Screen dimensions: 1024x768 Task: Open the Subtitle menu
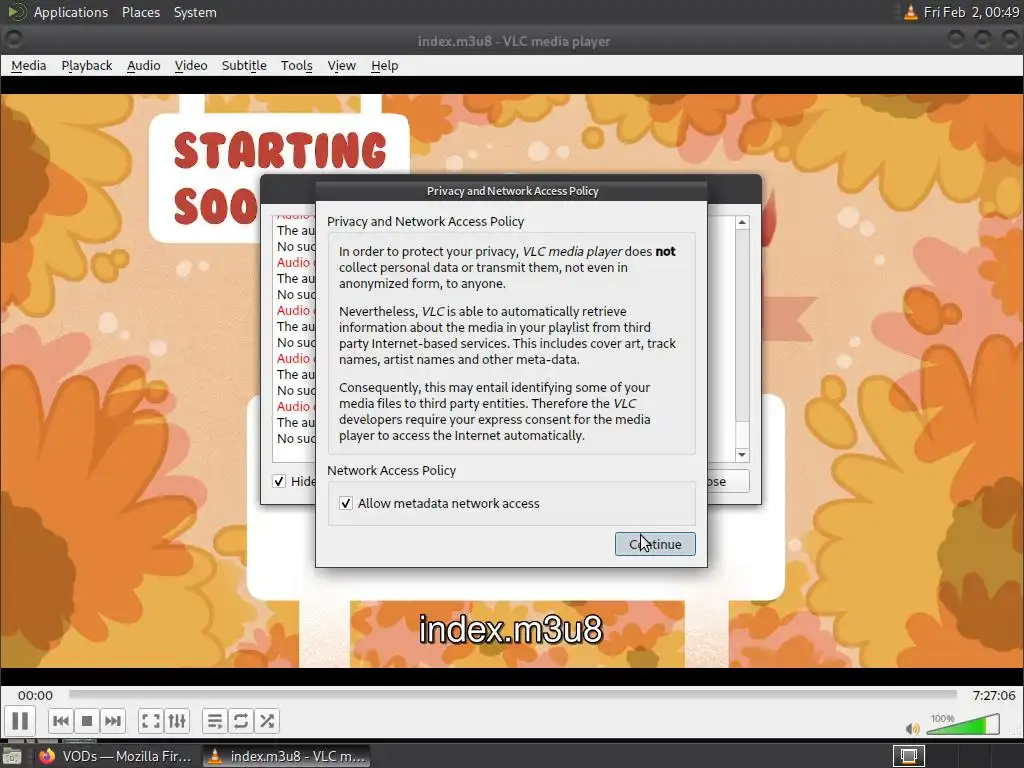pyautogui.click(x=244, y=65)
